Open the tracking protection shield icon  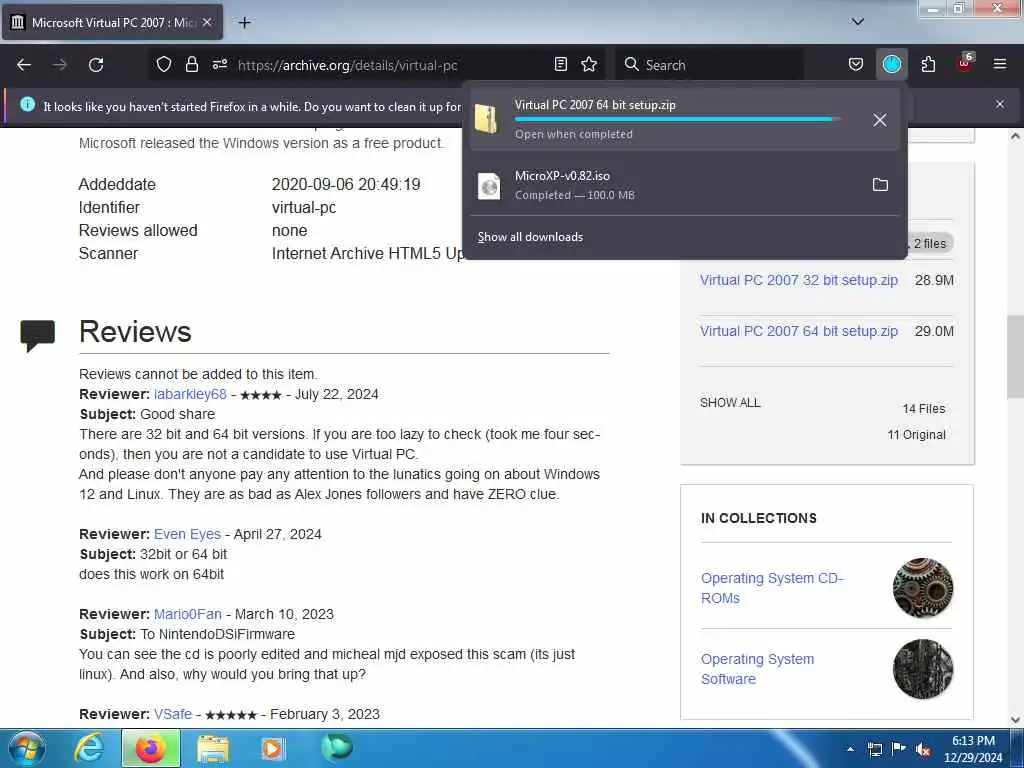164,64
